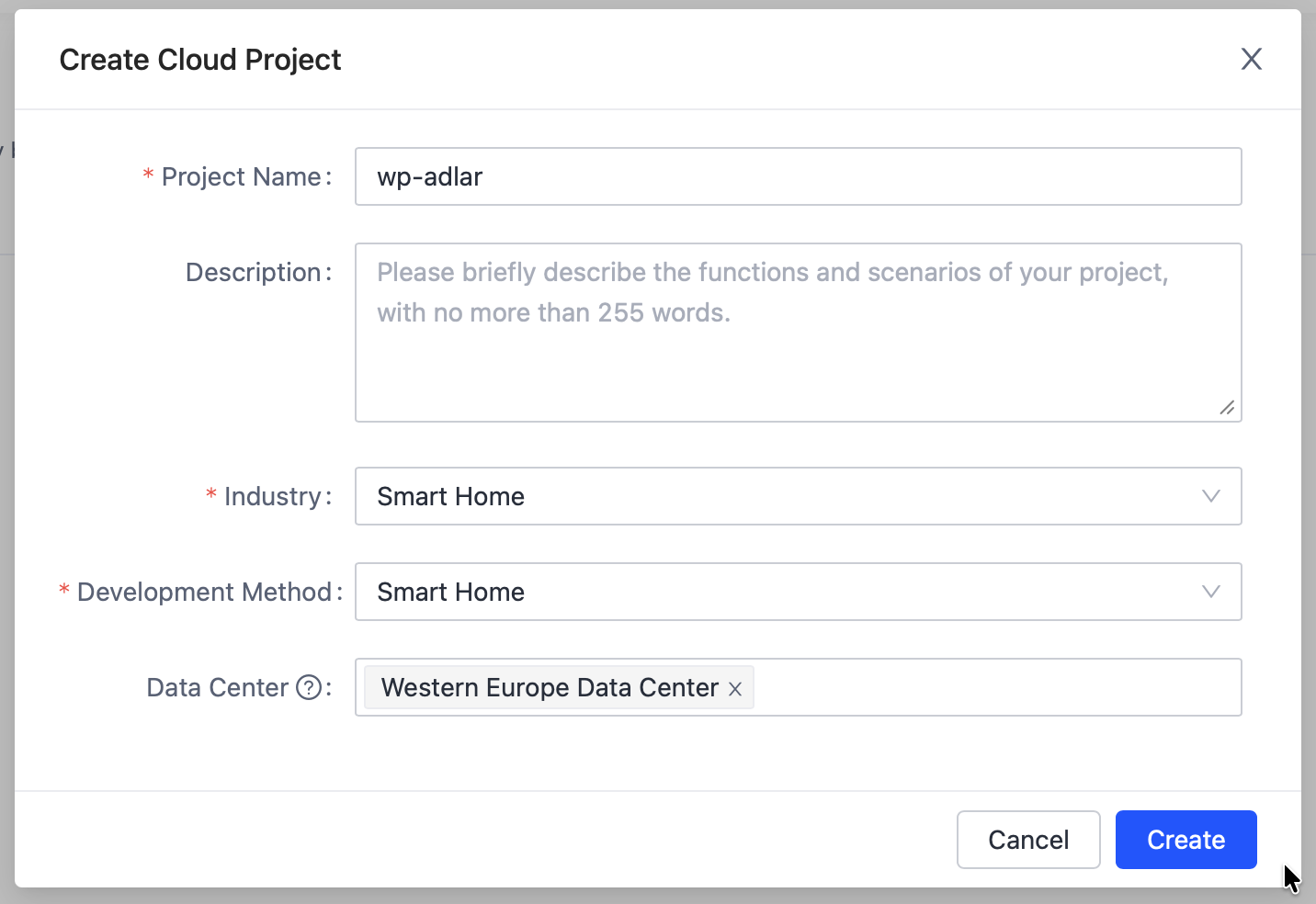Screen dimensions: 1316x904
Task: Click the Industry field label
Action: [x=272, y=496]
